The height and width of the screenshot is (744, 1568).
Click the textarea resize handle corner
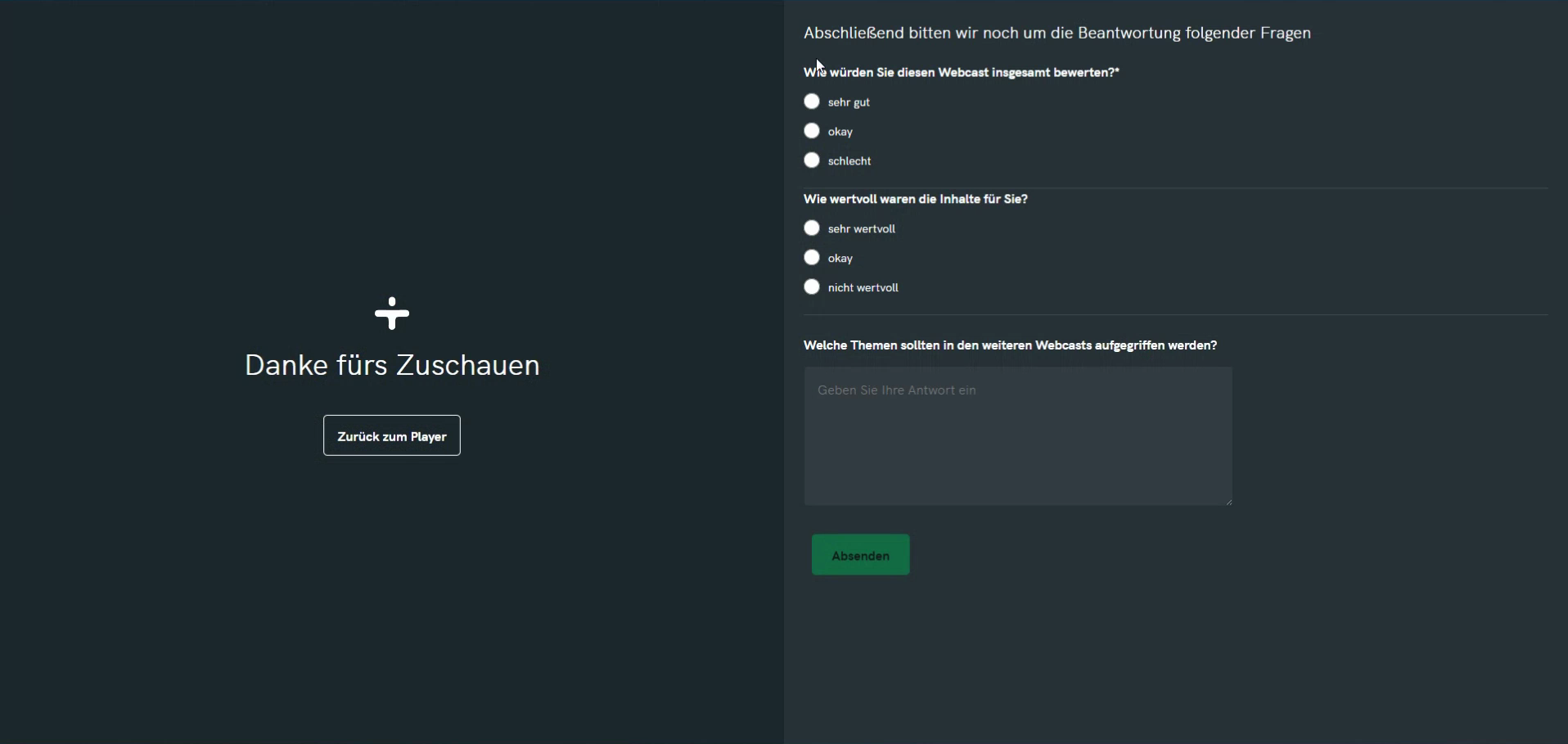(1230, 501)
